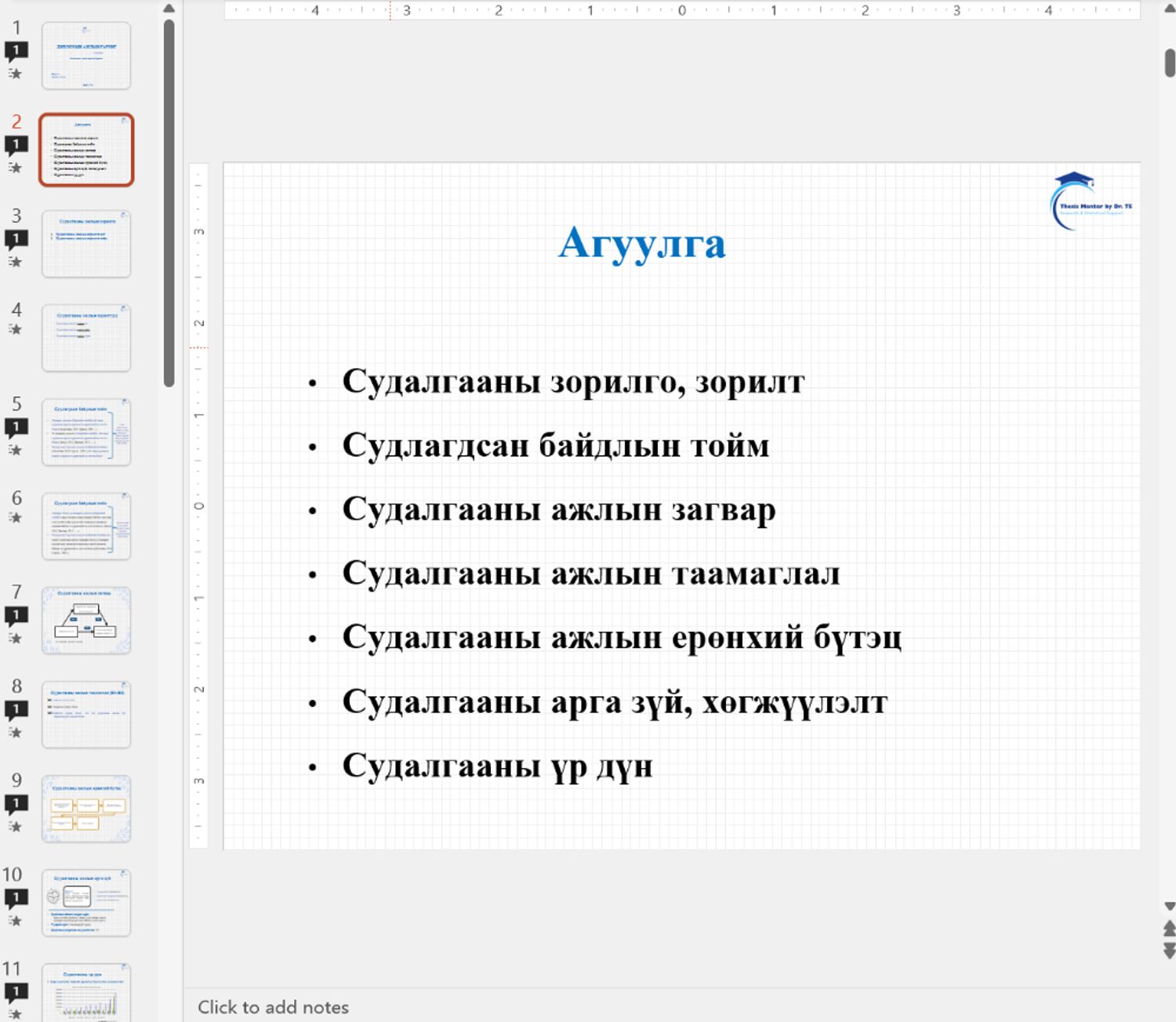
Task: Click the bullet 'Судалгааны ажлын загвар'
Action: 559,510
